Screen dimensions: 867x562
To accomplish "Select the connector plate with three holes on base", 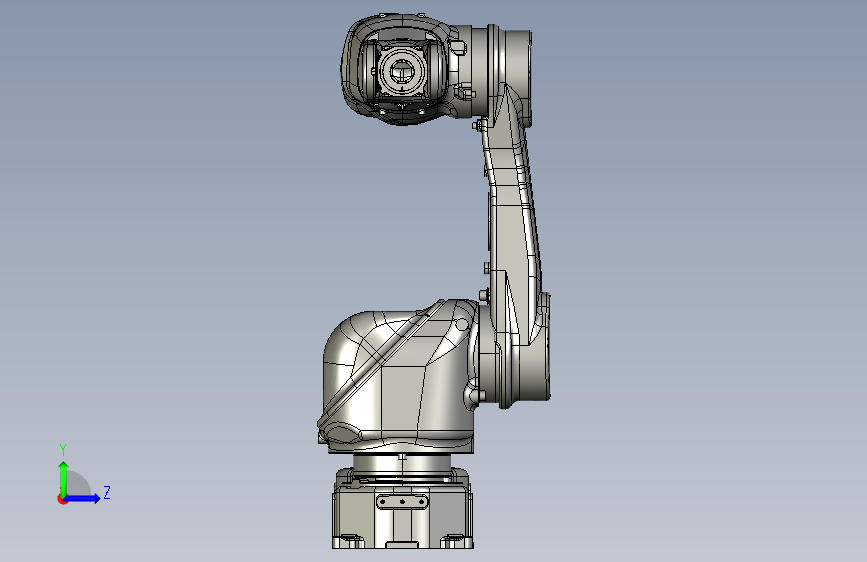I will point(402,502).
